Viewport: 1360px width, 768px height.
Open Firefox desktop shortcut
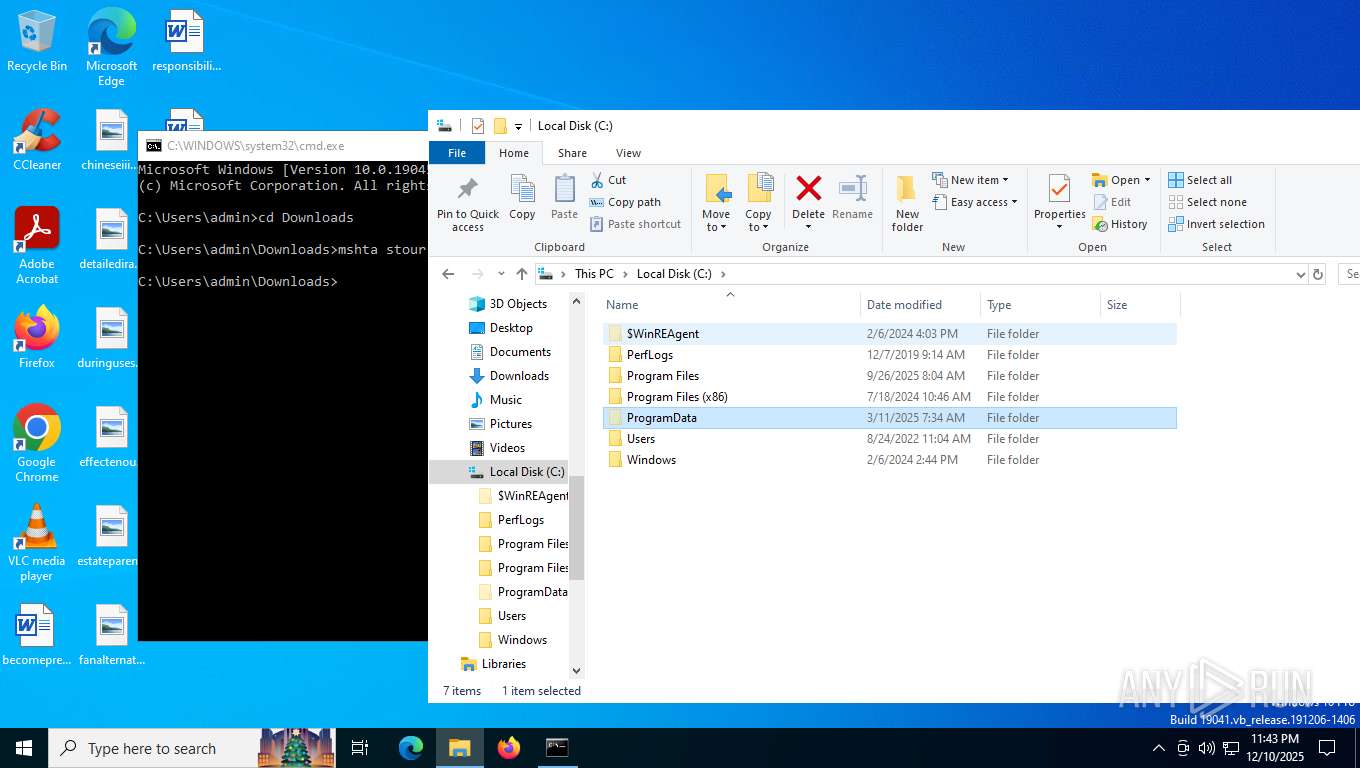pyautogui.click(x=37, y=338)
